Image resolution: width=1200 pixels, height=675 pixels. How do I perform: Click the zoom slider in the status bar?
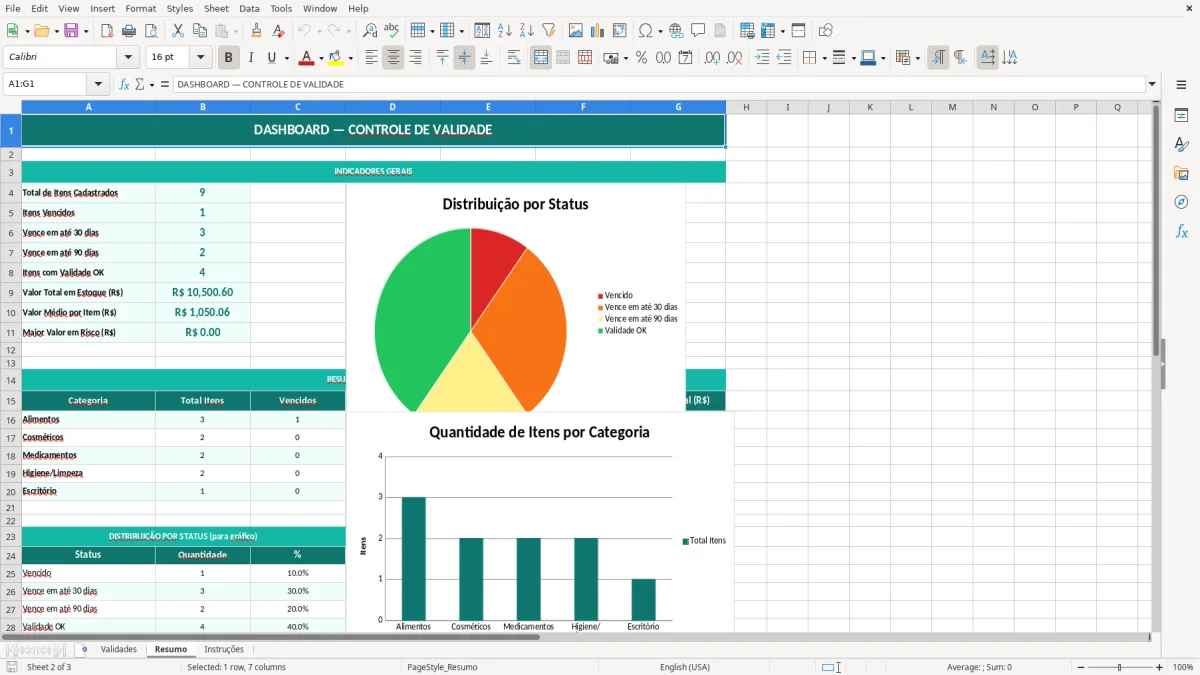pos(1119,667)
